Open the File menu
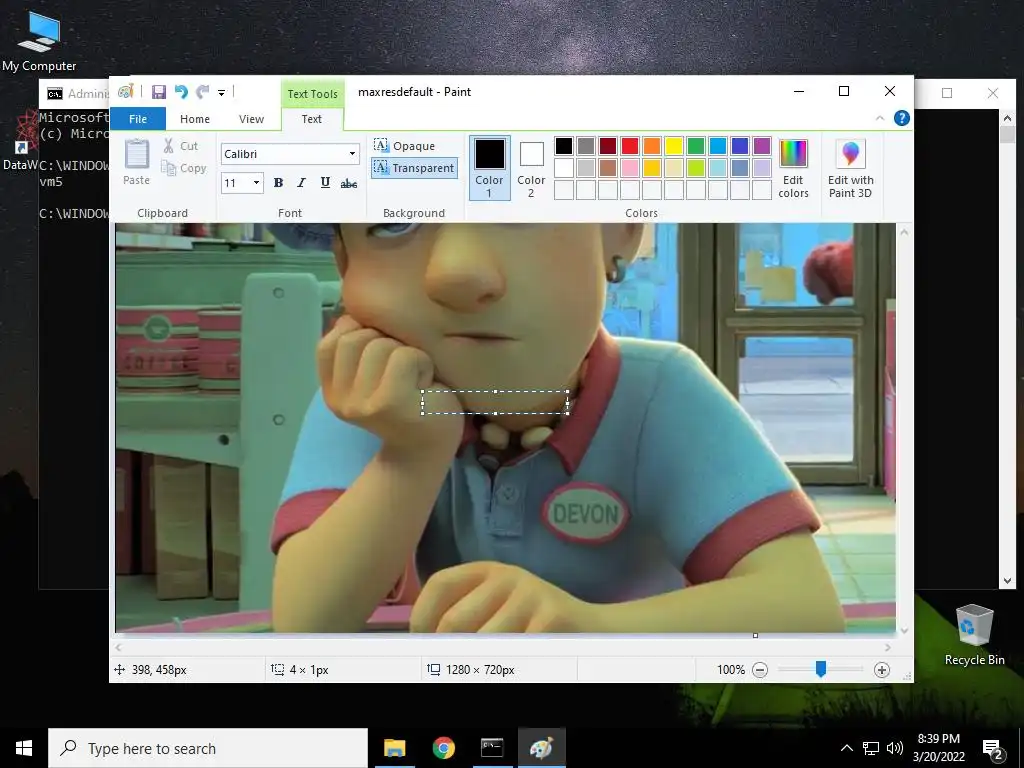The height and width of the screenshot is (768, 1024). click(x=138, y=119)
